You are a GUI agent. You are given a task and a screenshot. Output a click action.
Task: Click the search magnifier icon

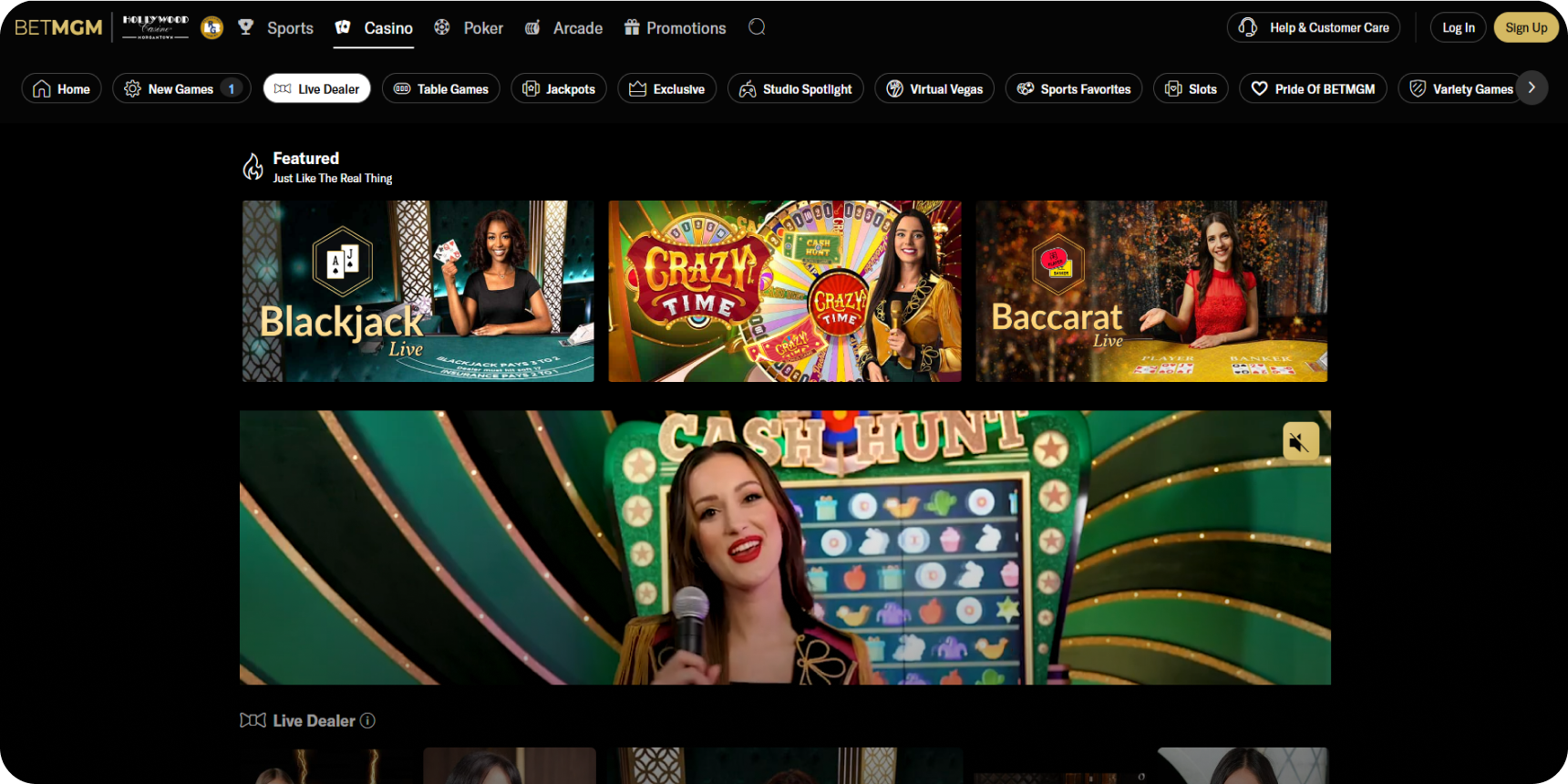pyautogui.click(x=757, y=27)
